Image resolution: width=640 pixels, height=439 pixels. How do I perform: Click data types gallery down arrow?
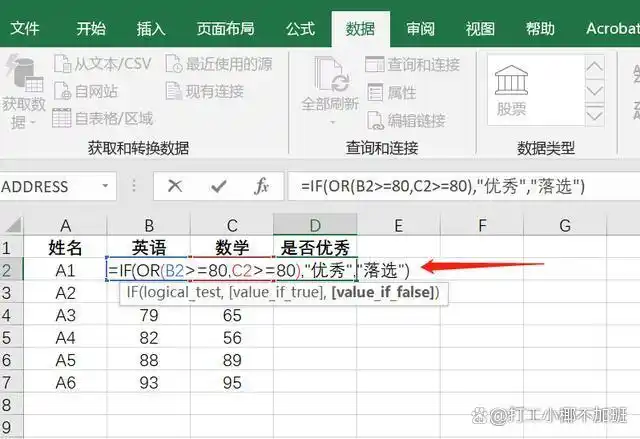pos(595,90)
